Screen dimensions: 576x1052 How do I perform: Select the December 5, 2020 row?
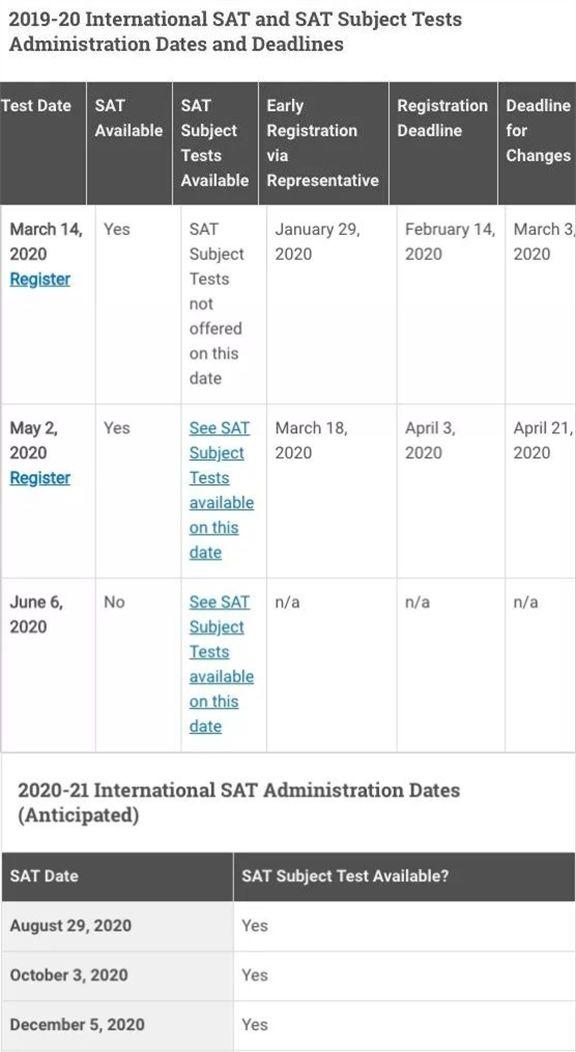coord(288,1025)
